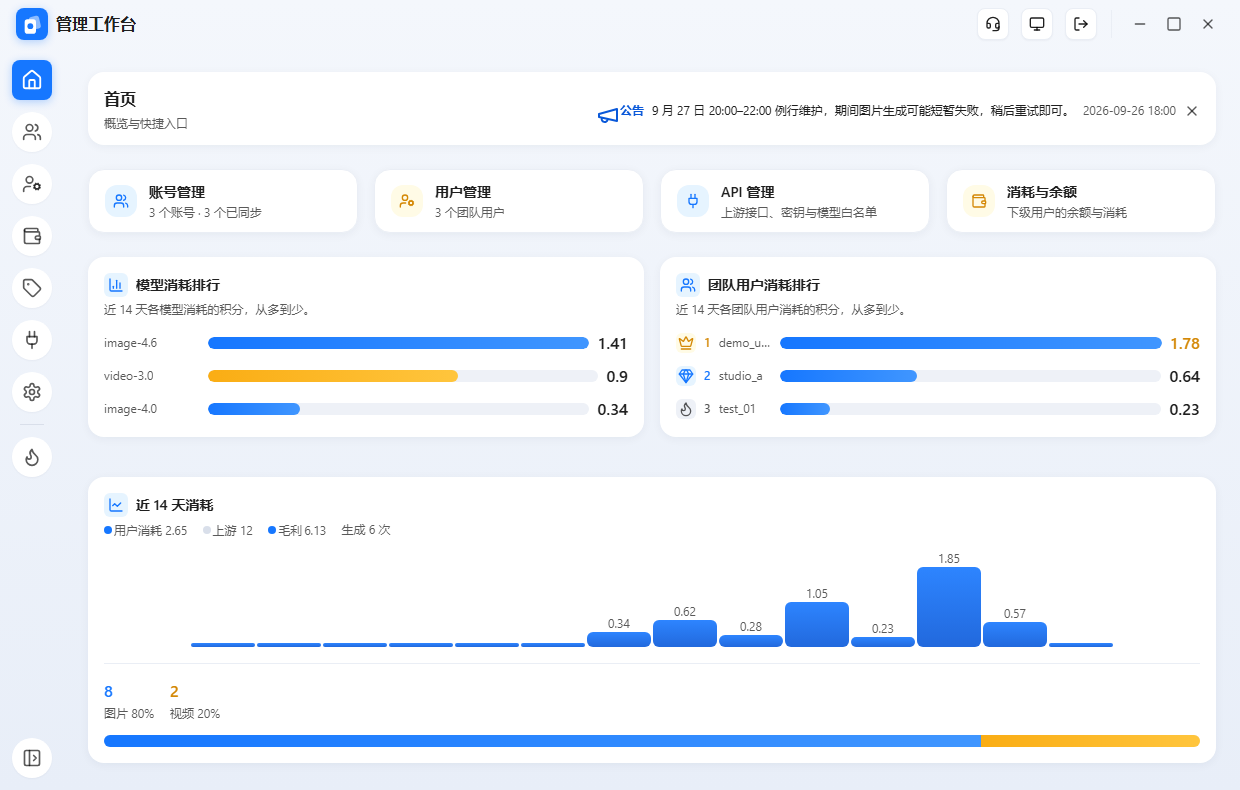
Task: Open the 账号管理 card title
Action: [x=177, y=192]
